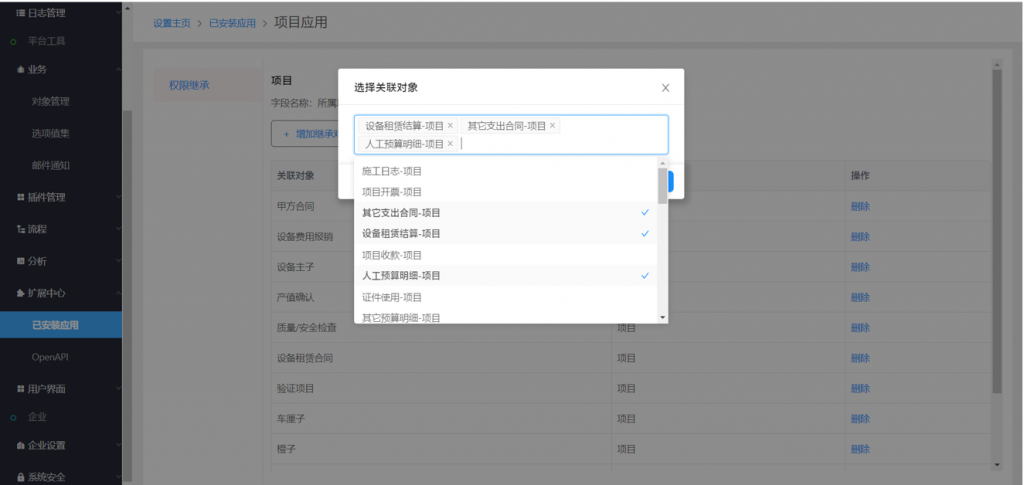Viewport: 1024px width, 485px height.
Task: Remove the 其它支出合同-项目 tag
Action: coord(552,126)
